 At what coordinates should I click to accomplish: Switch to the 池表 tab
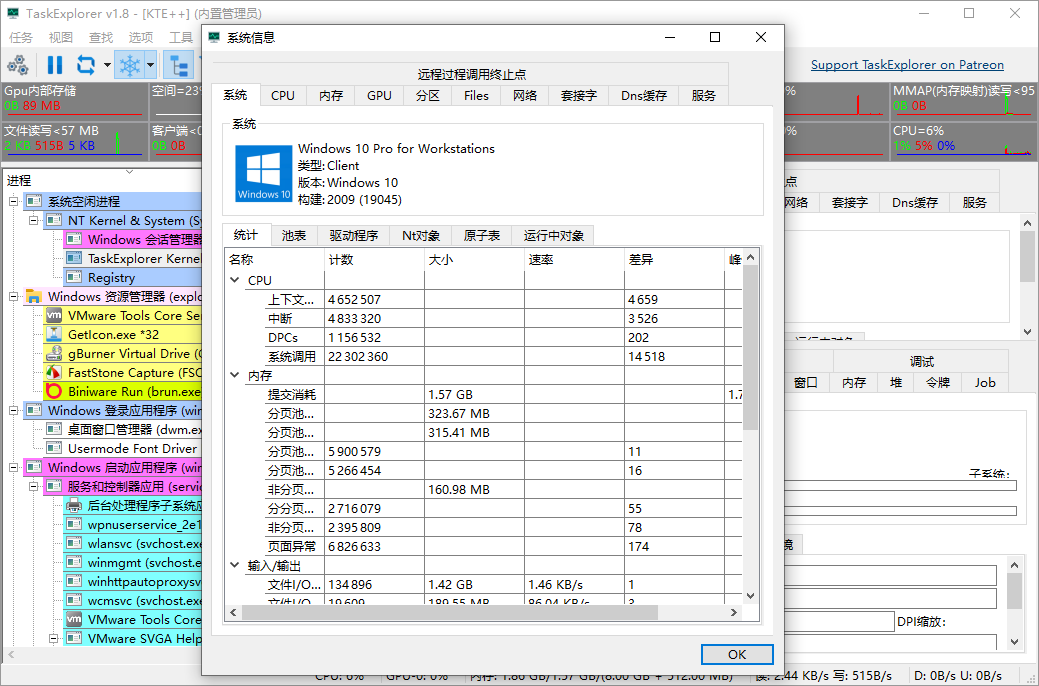pos(294,235)
